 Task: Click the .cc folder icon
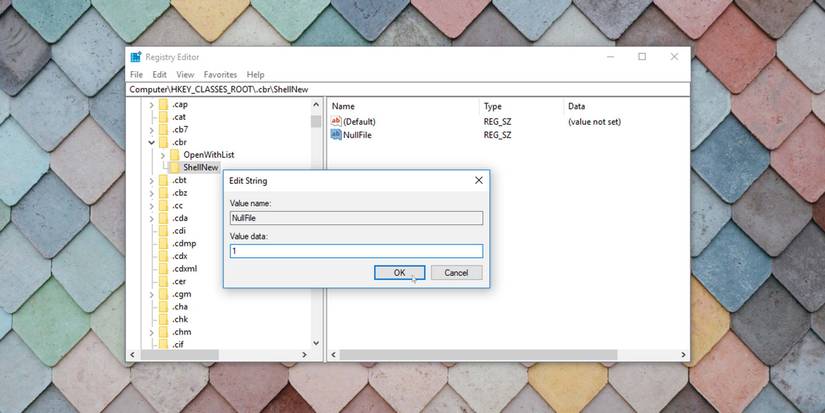[x=163, y=205]
